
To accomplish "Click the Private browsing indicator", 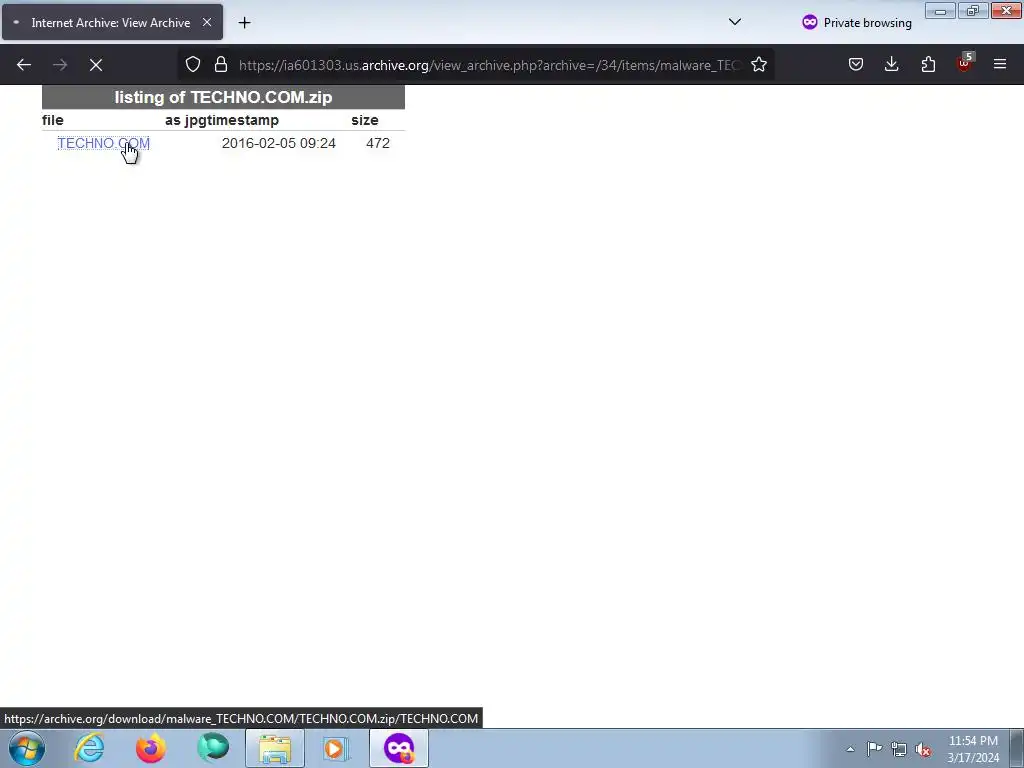I will (857, 23).
